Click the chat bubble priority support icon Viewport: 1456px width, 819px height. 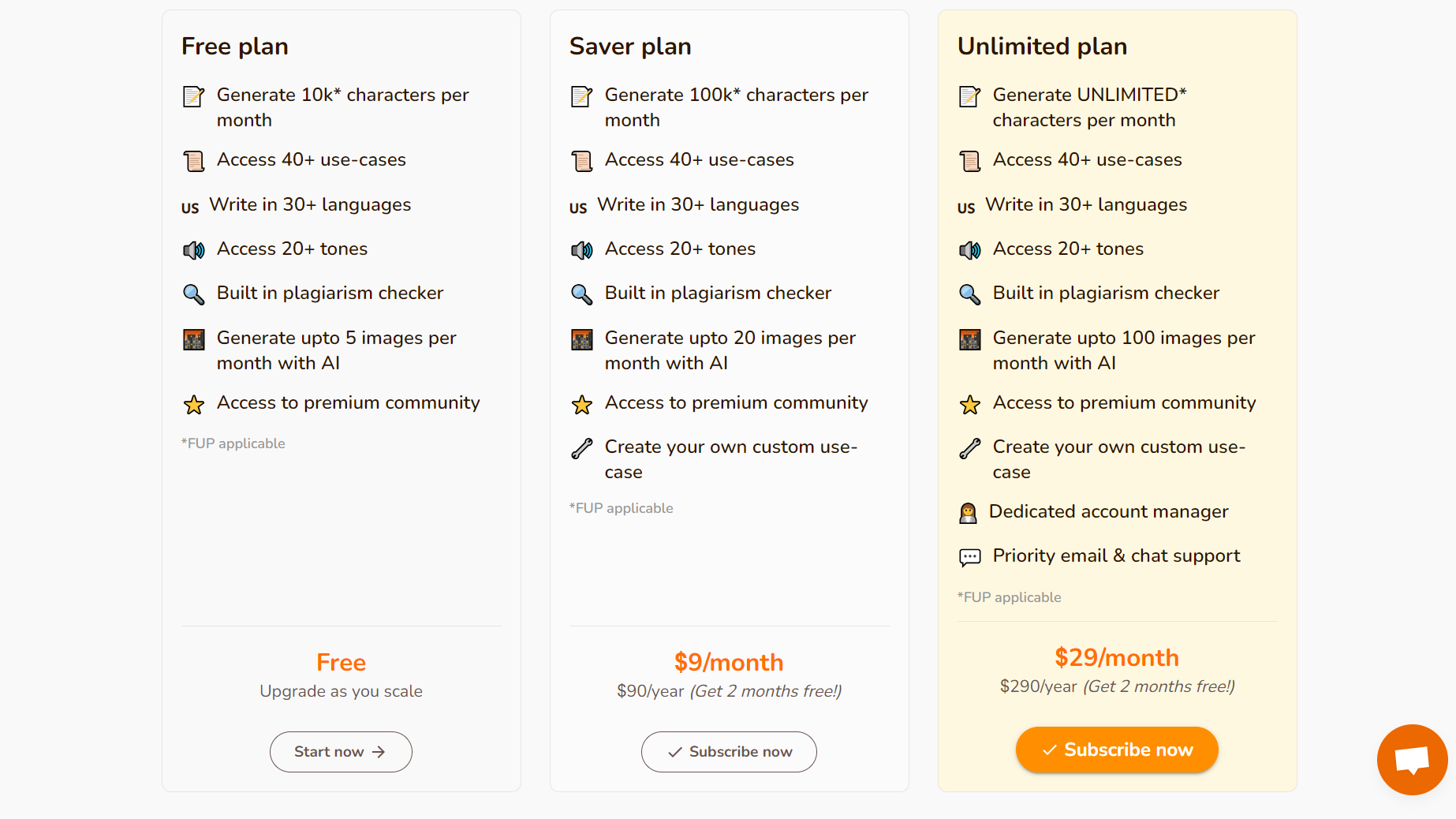click(x=970, y=557)
